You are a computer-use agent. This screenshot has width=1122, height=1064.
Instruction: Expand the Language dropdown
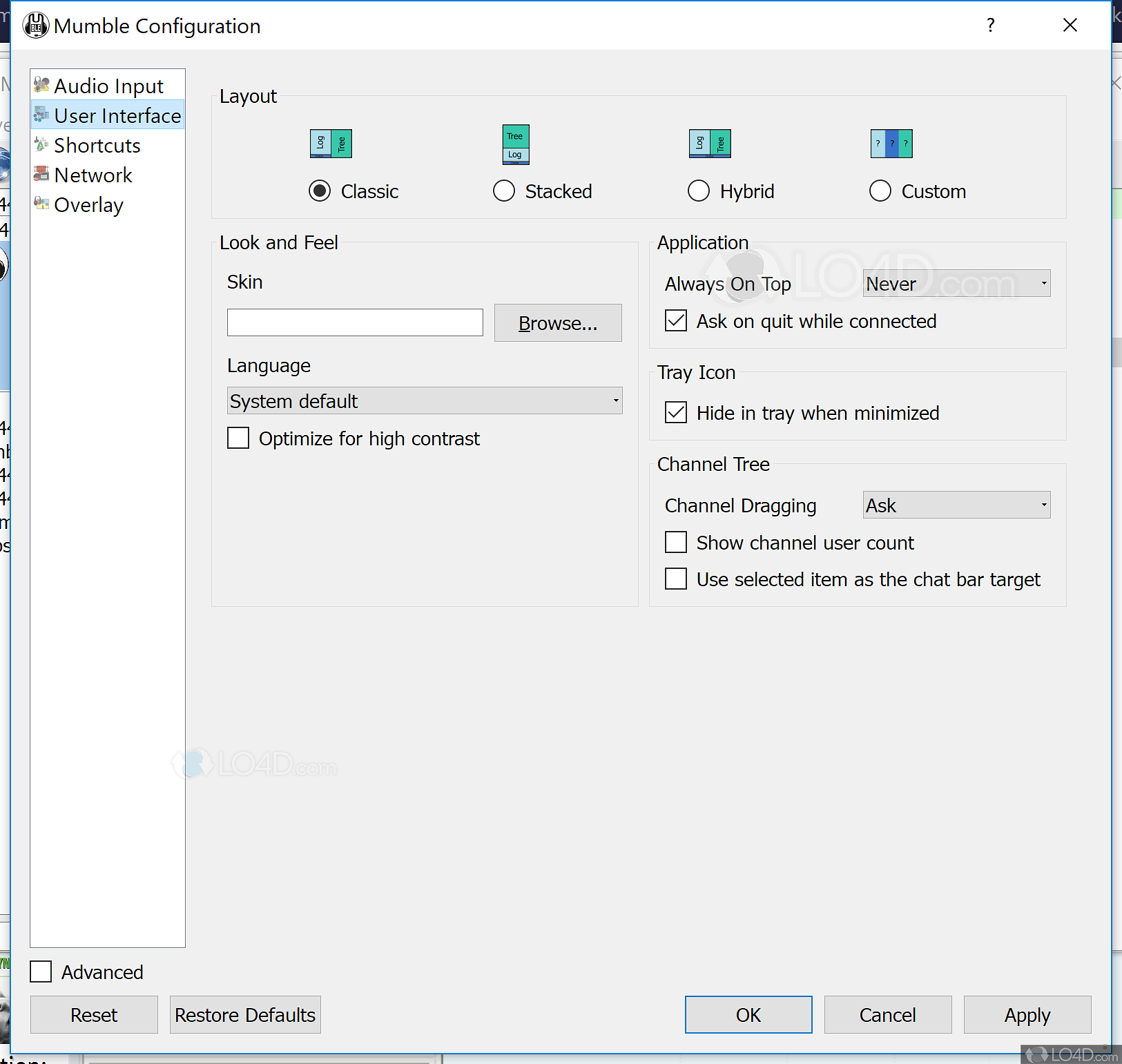click(424, 401)
